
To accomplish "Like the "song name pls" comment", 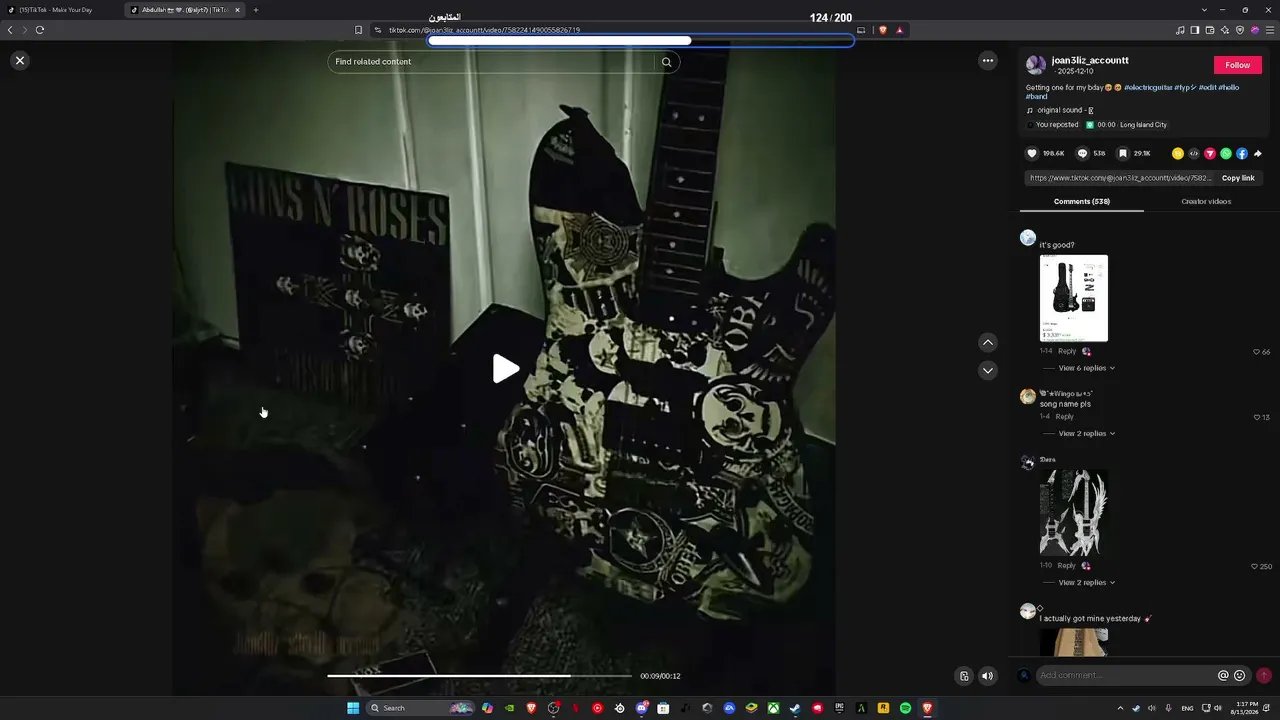I will (1257, 417).
